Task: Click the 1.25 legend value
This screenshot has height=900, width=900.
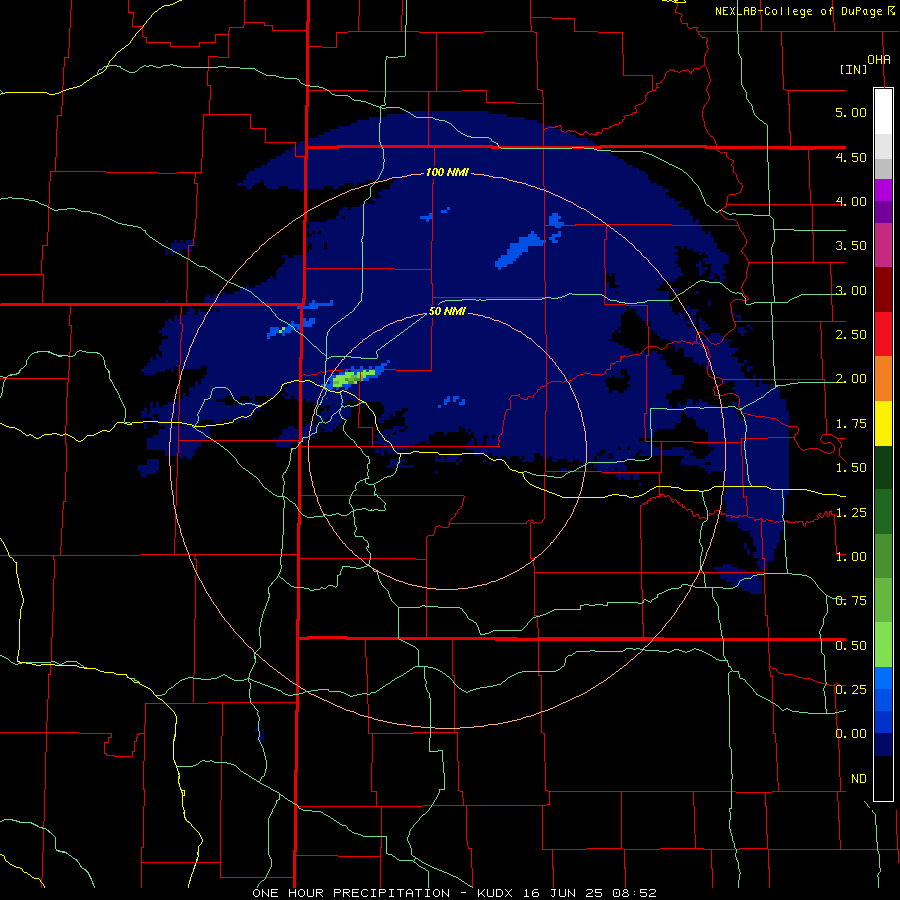Action: [851, 513]
